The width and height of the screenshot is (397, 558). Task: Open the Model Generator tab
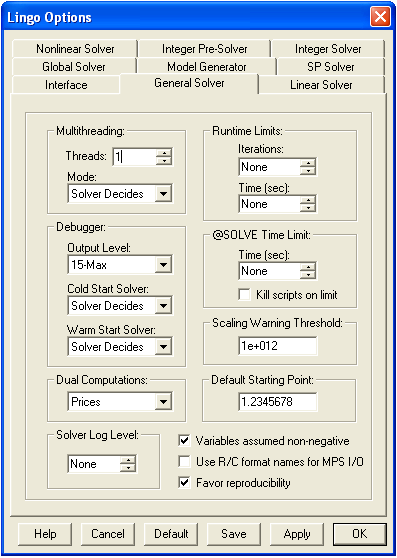pos(207,67)
